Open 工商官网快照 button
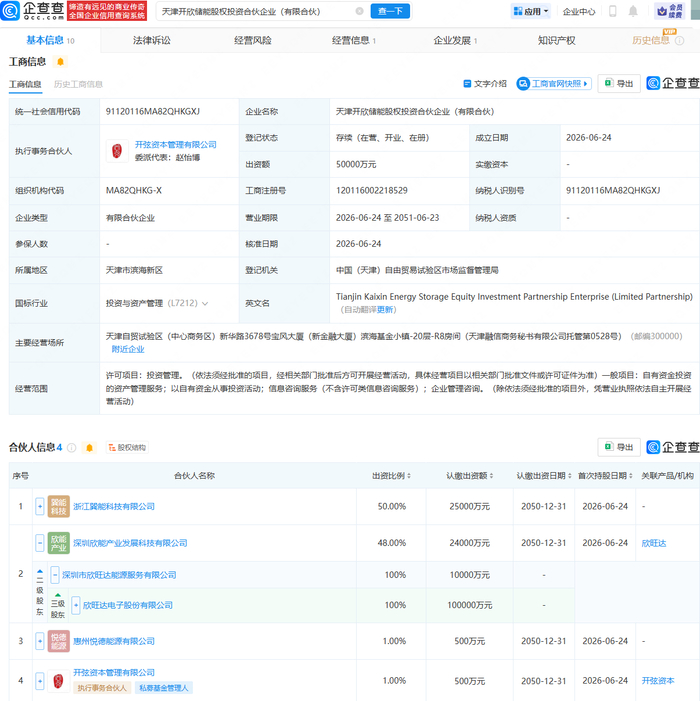The height and width of the screenshot is (701, 700). click(554, 84)
